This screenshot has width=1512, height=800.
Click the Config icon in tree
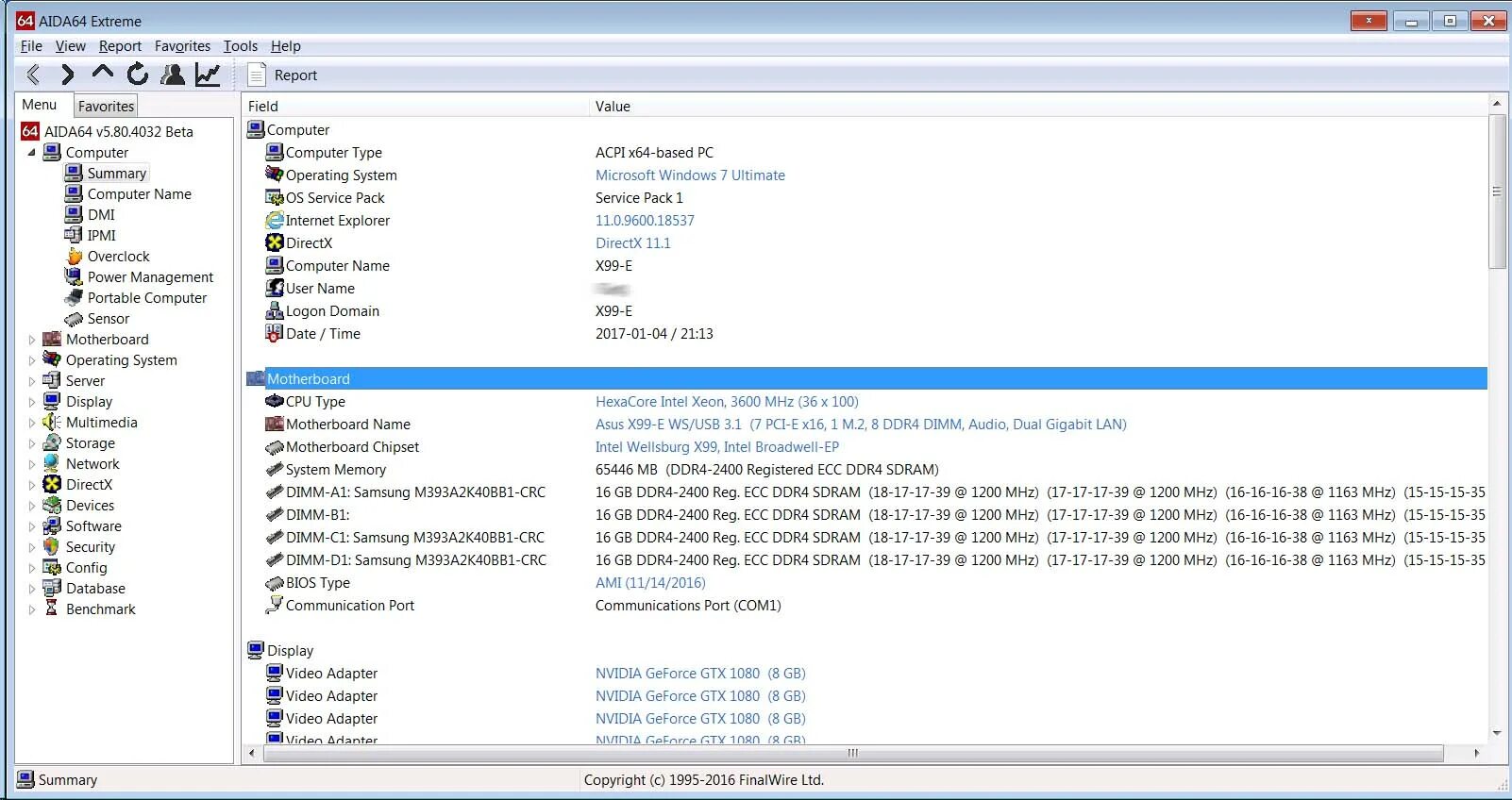point(52,568)
